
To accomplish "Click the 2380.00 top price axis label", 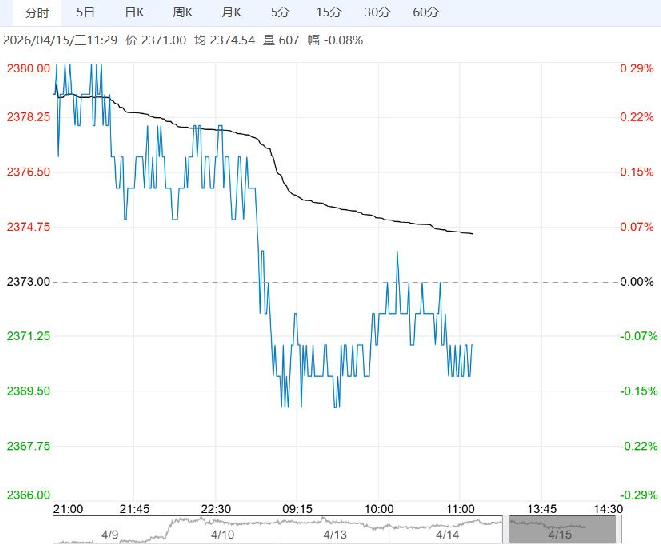I will click(28, 68).
